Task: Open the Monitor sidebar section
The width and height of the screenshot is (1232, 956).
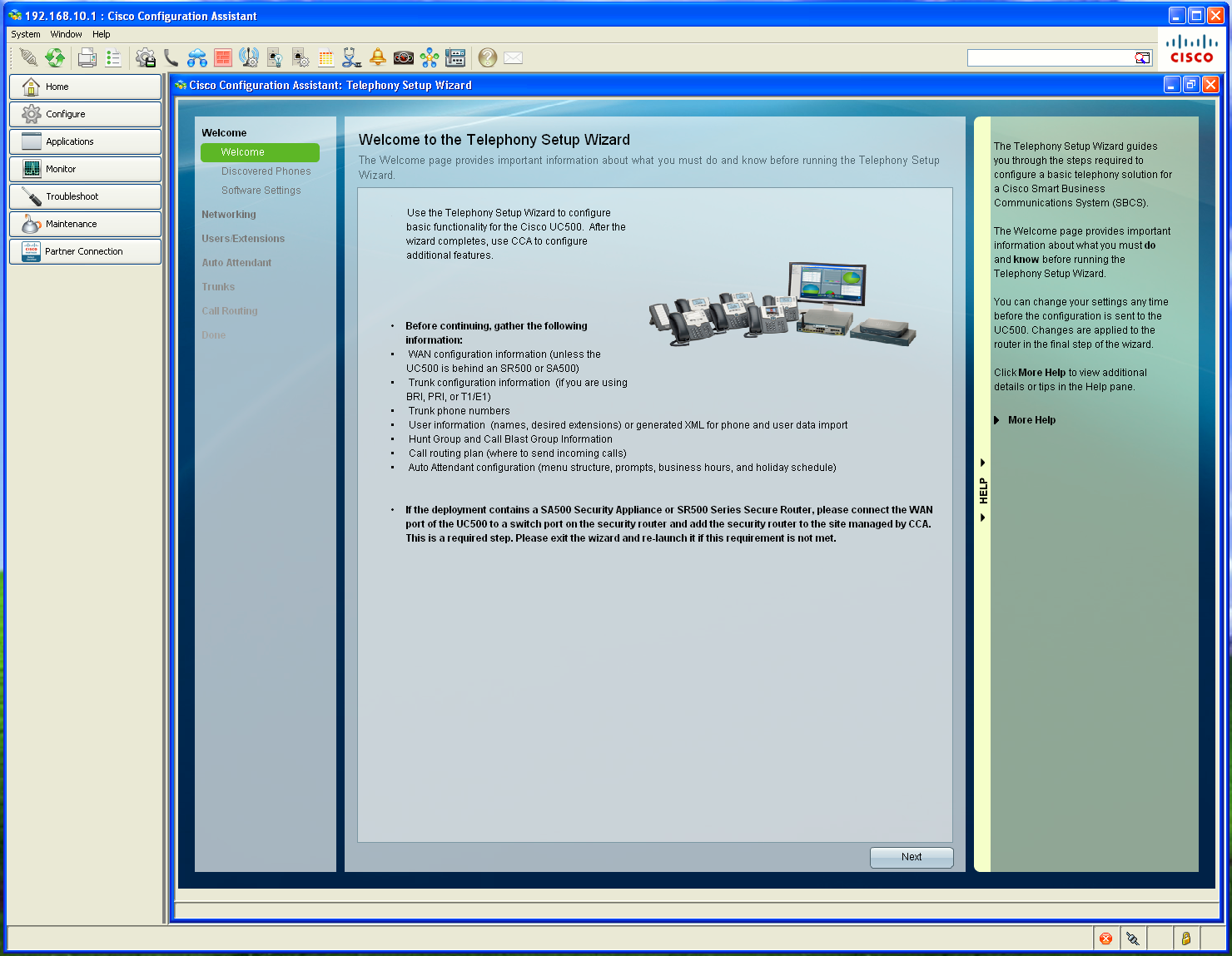Action: point(85,169)
